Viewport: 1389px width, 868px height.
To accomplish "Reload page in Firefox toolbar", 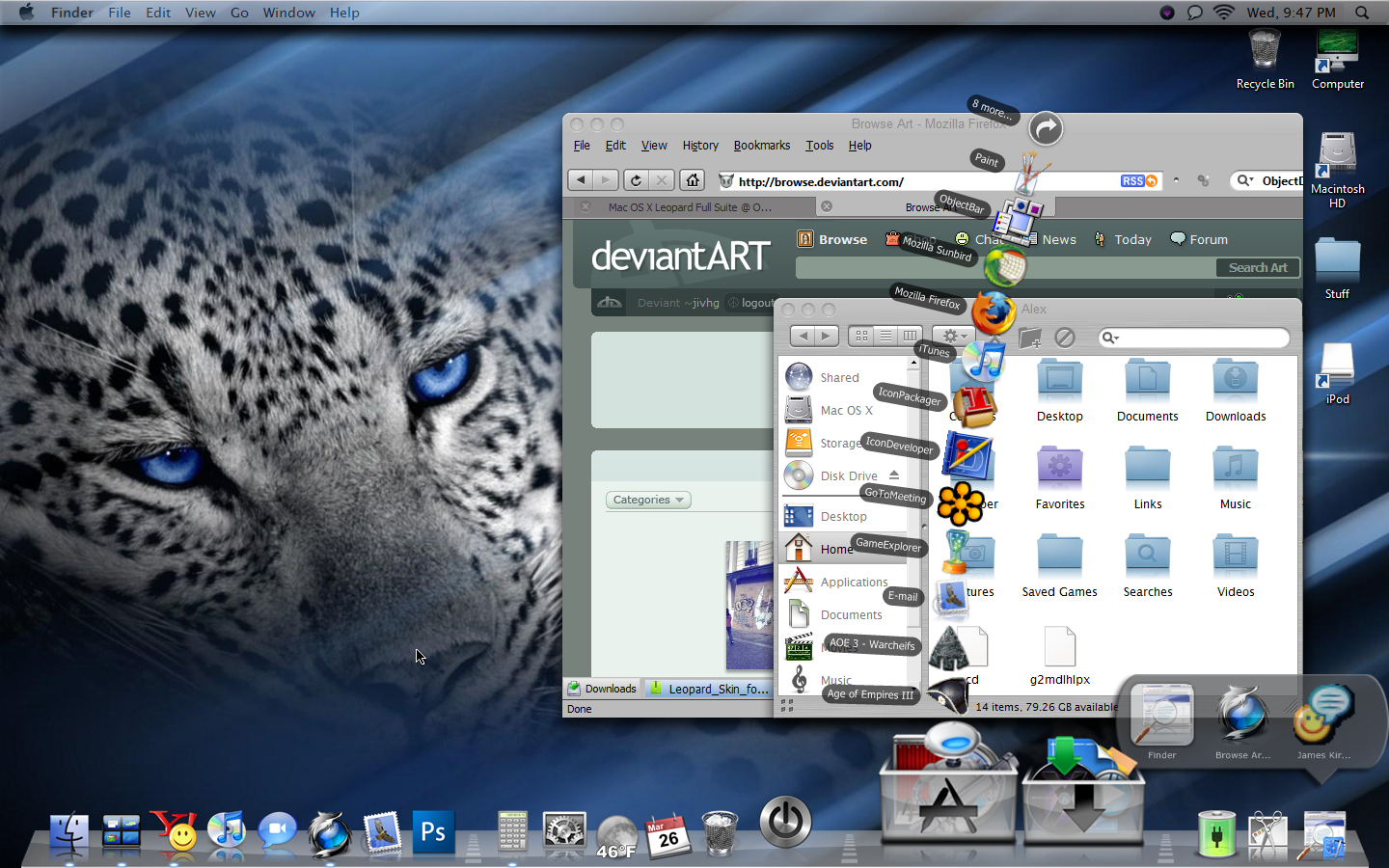I will (636, 180).
